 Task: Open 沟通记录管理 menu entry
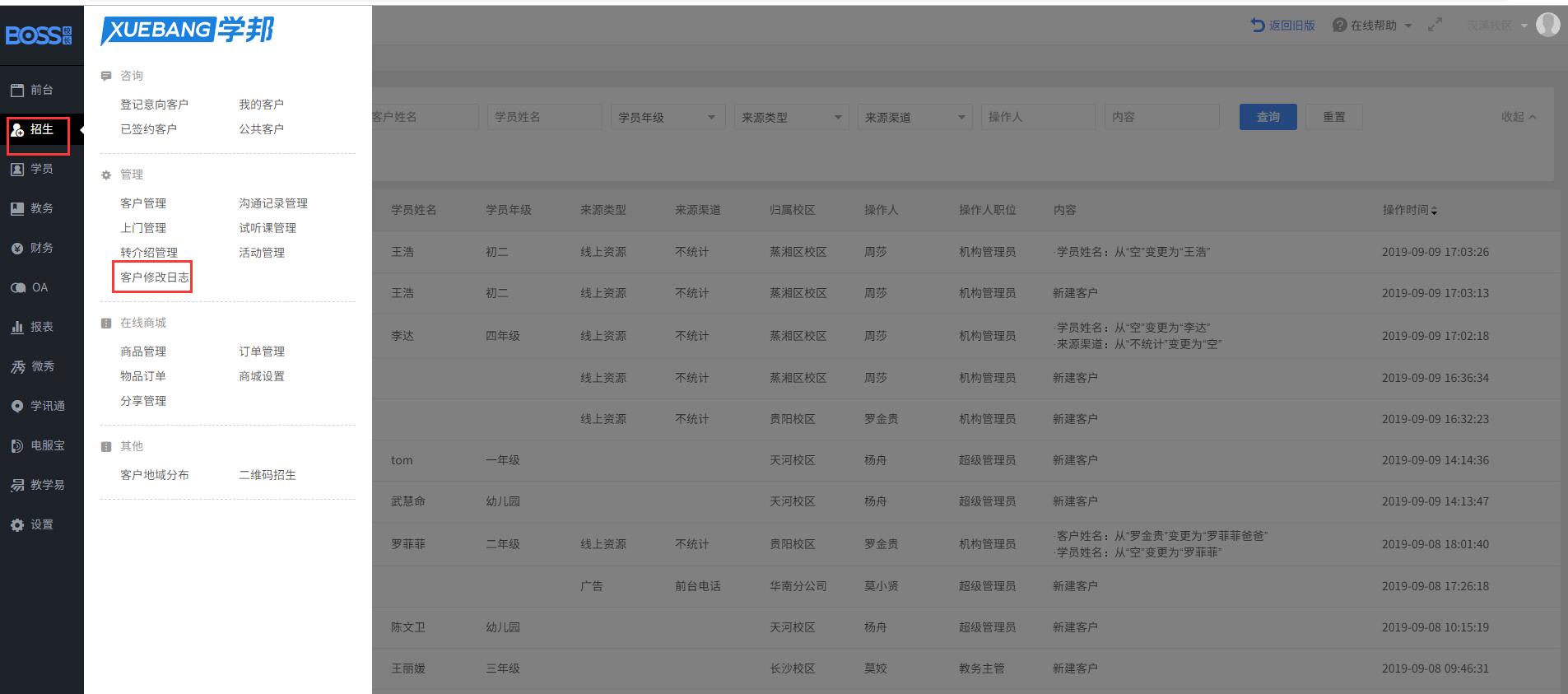273,203
